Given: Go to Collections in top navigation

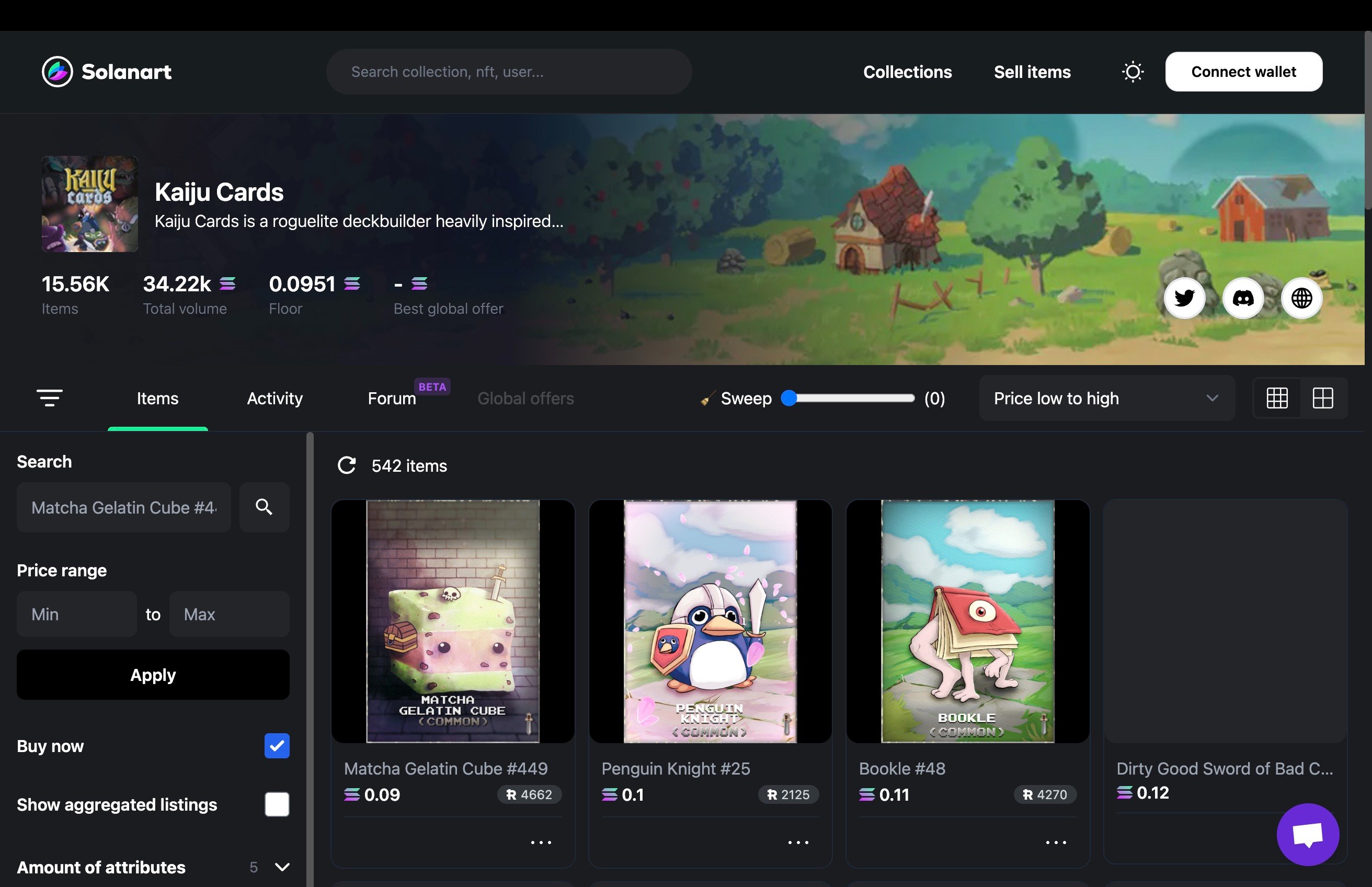Looking at the screenshot, I should [907, 72].
